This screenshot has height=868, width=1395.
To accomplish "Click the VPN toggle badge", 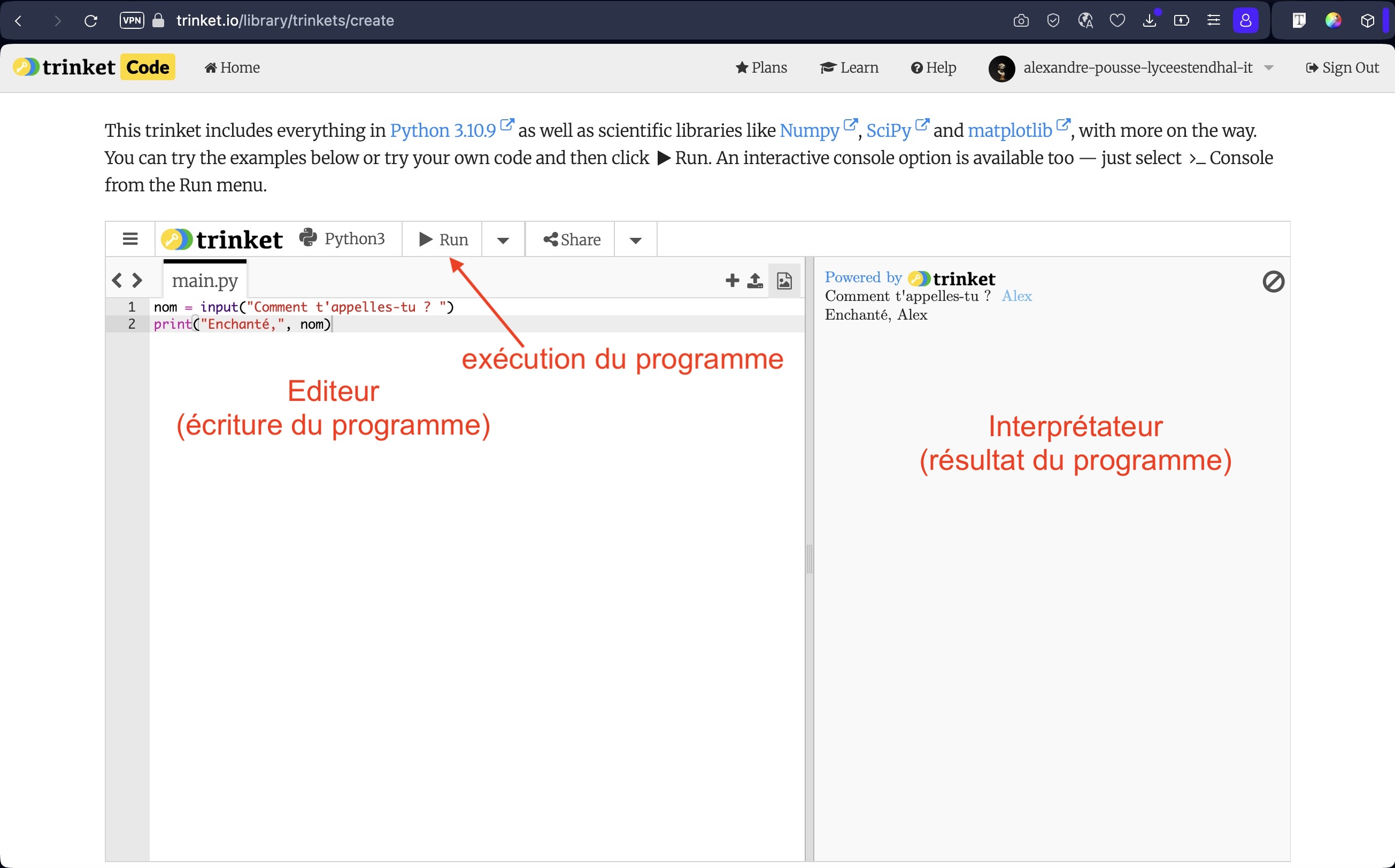I will [x=132, y=20].
